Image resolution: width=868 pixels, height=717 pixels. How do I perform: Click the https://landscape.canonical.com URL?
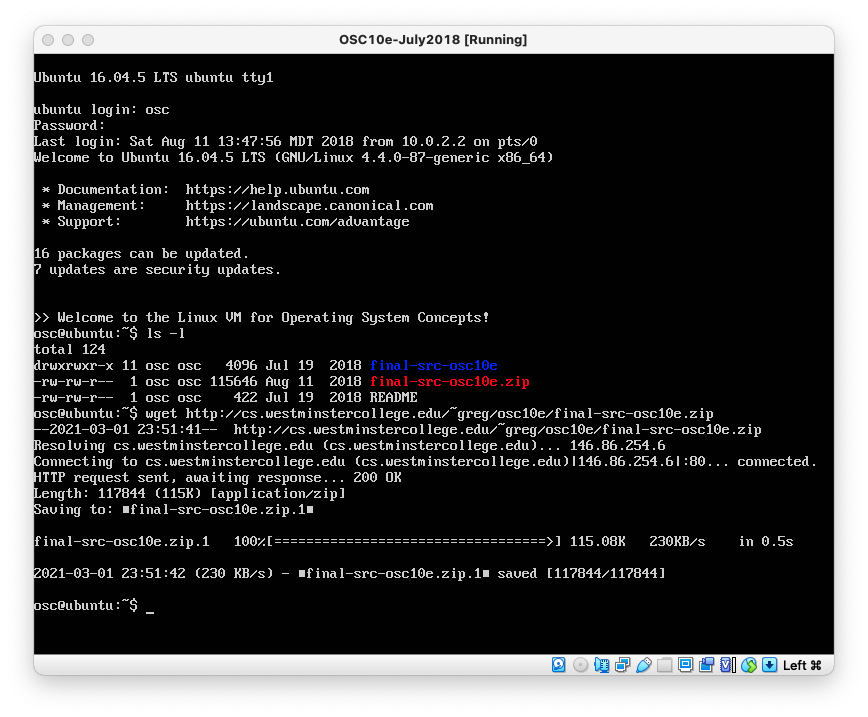point(309,205)
